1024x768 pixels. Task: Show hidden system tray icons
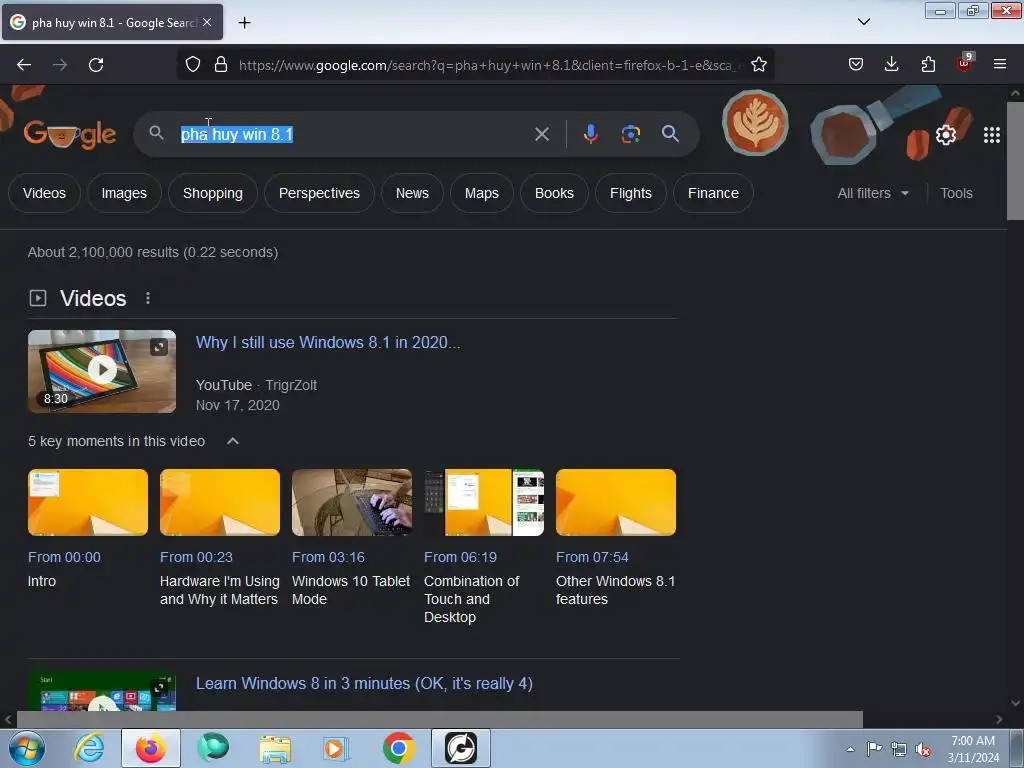pyautogui.click(x=850, y=749)
